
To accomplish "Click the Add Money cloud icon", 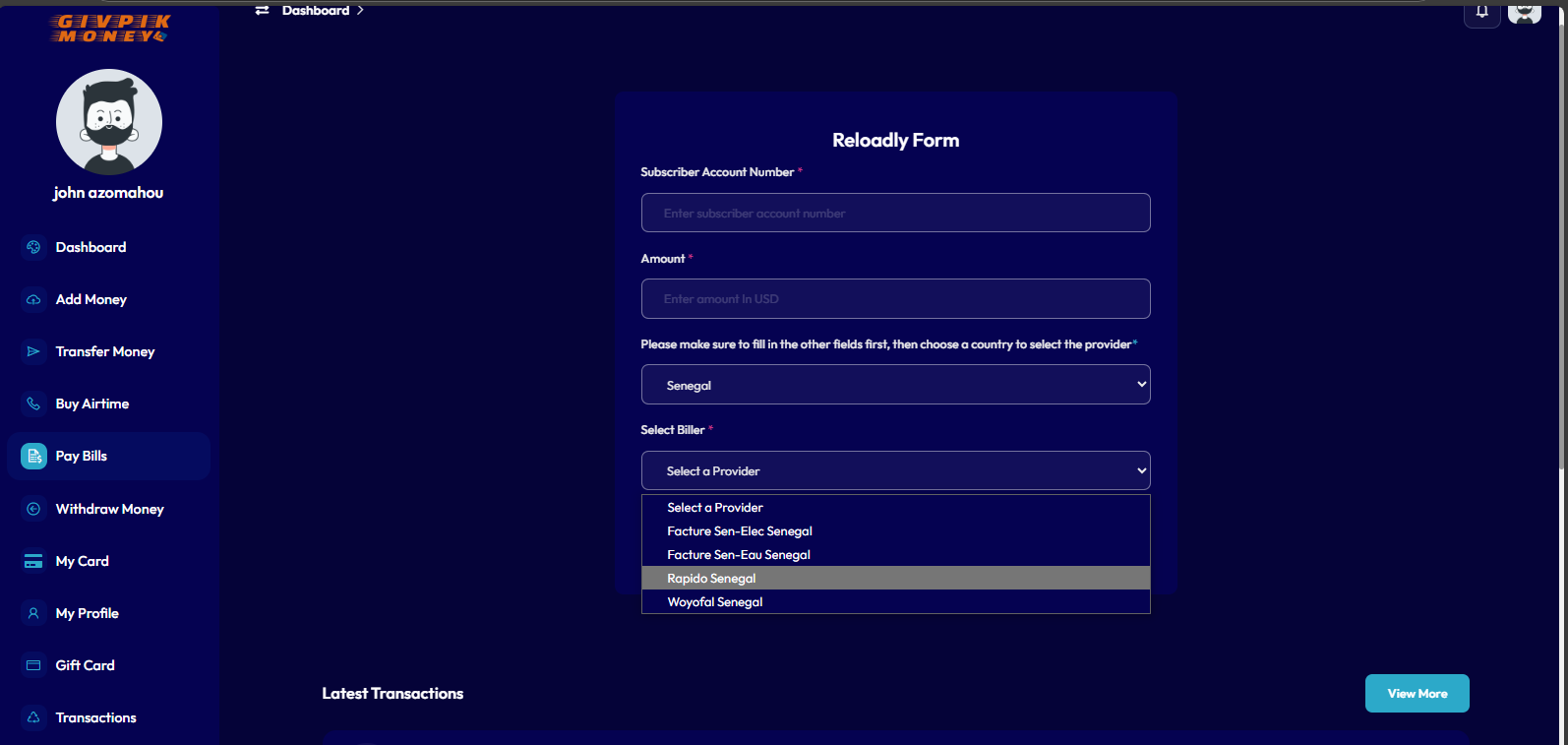I will click(x=33, y=299).
